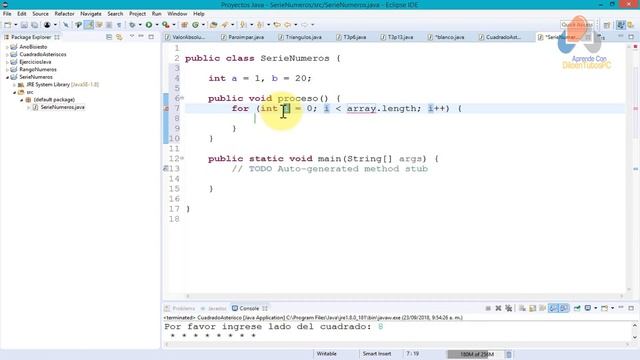The image size is (640, 360).
Task: Open the Project menu
Action: [x=137, y=13]
